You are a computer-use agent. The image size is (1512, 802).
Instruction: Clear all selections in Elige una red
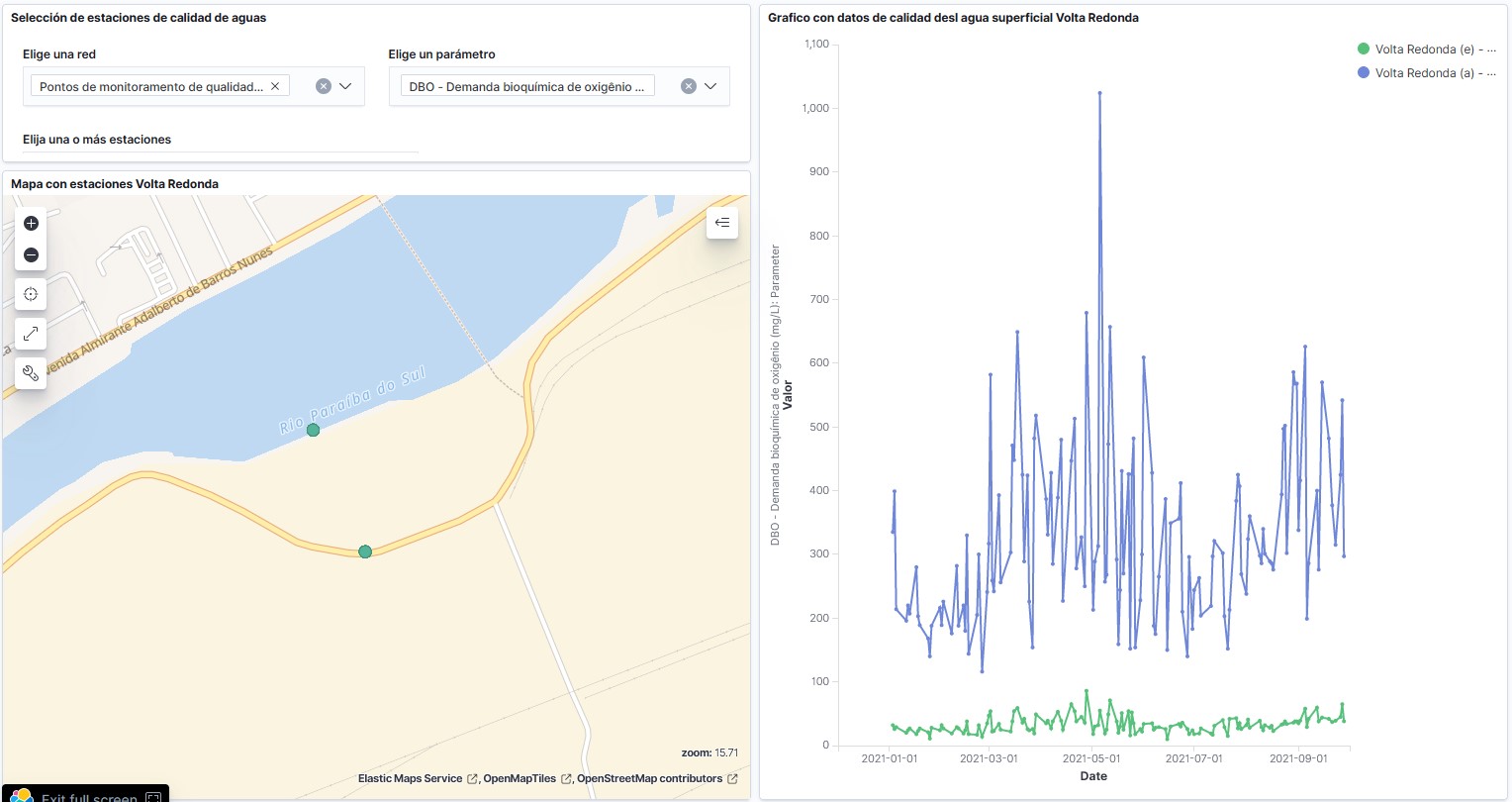point(323,87)
